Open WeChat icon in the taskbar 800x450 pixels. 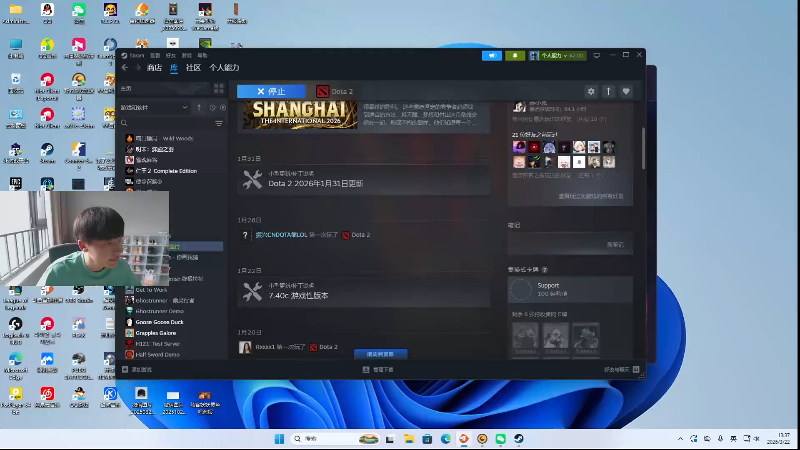[x=501, y=439]
